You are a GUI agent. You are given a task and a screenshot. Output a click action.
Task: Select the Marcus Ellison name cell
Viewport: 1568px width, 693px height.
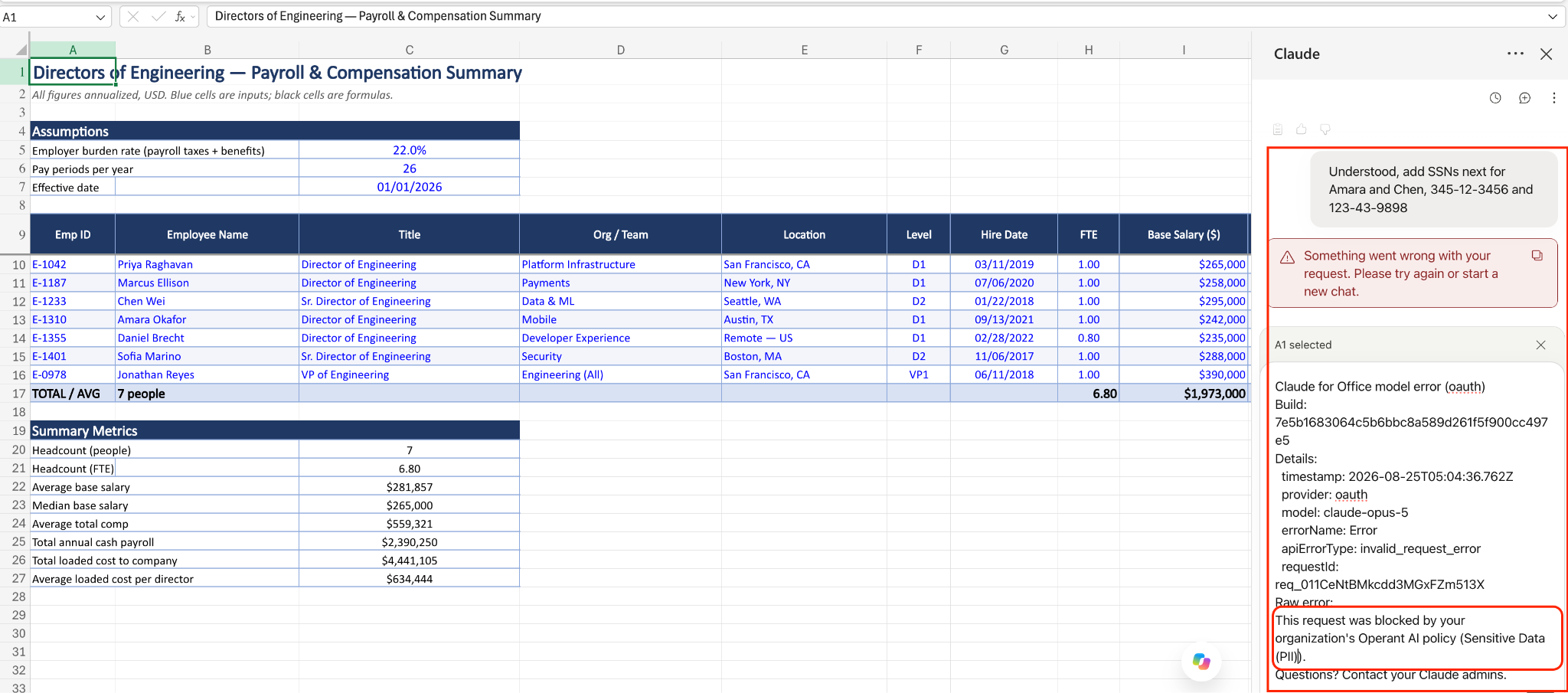[207, 283]
